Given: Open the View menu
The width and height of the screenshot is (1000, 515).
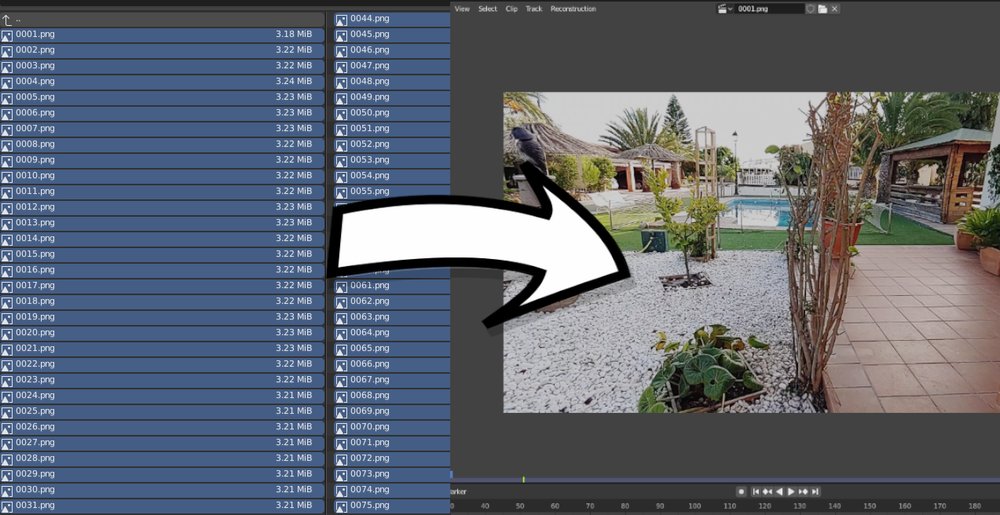Looking at the screenshot, I should click(x=462, y=9).
